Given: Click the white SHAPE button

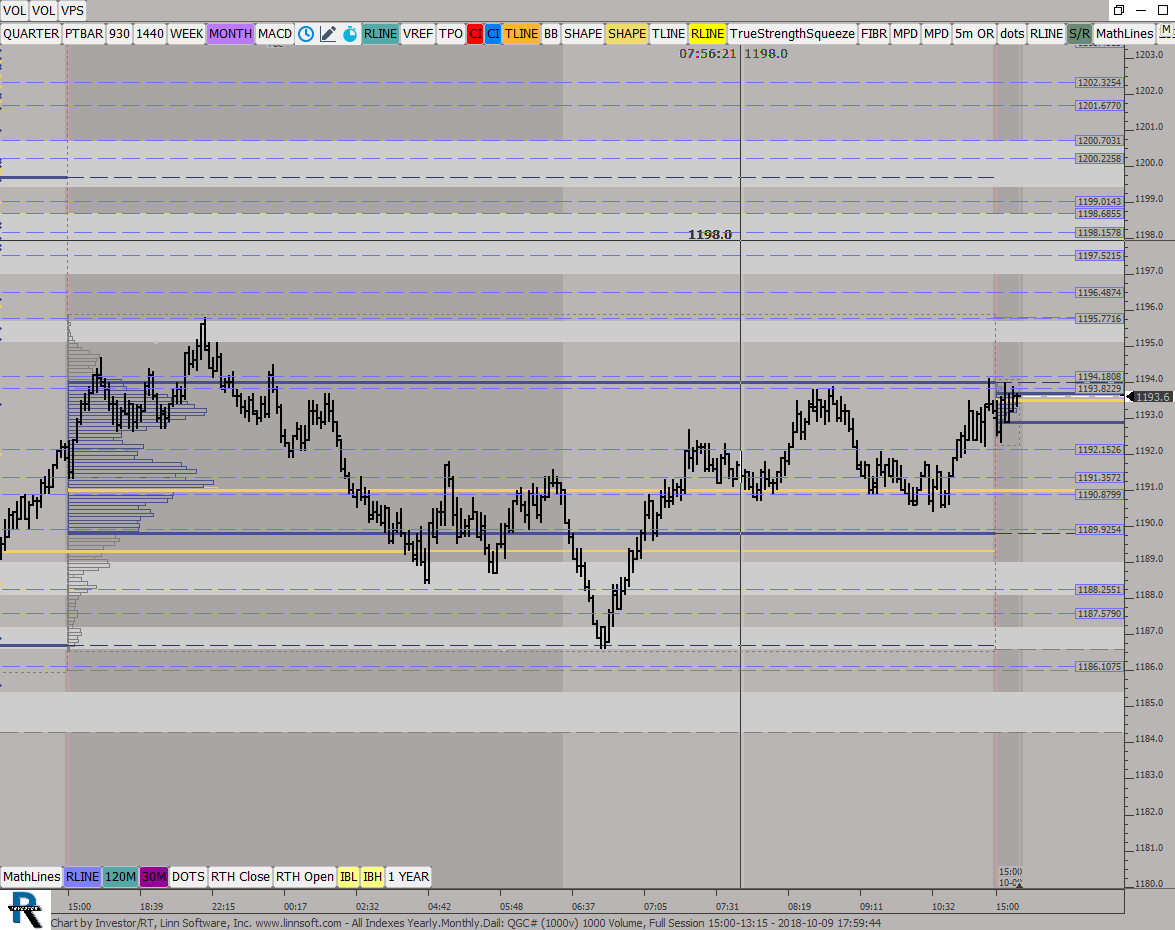Looking at the screenshot, I should click(583, 34).
